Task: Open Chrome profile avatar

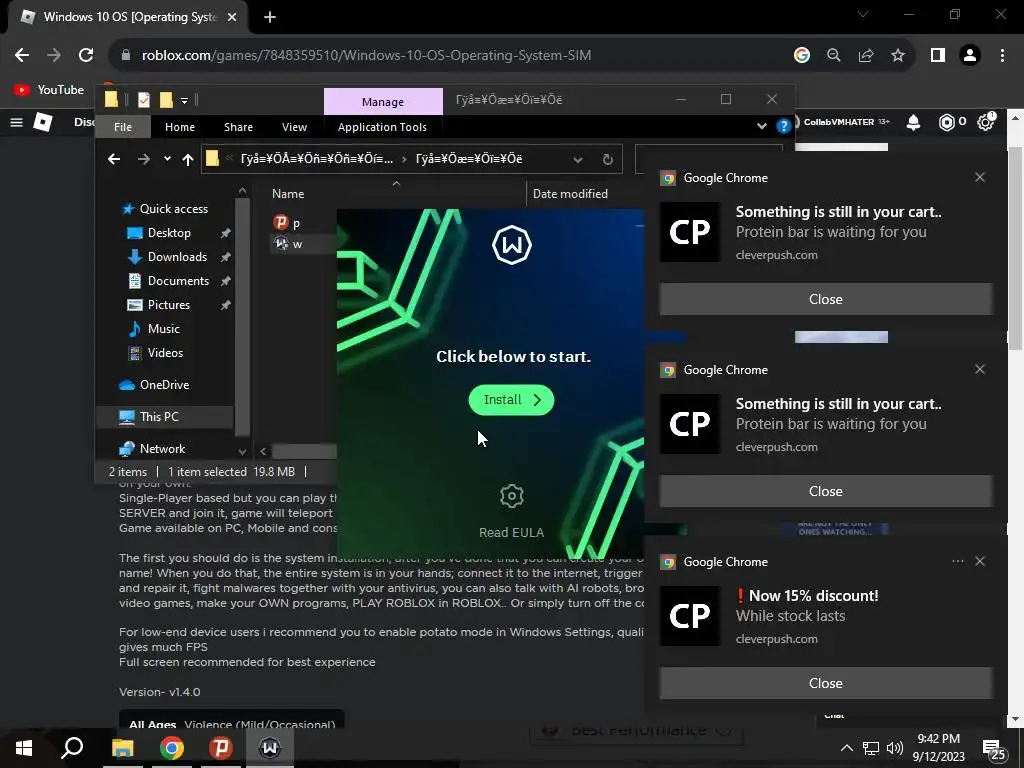Action: point(970,56)
